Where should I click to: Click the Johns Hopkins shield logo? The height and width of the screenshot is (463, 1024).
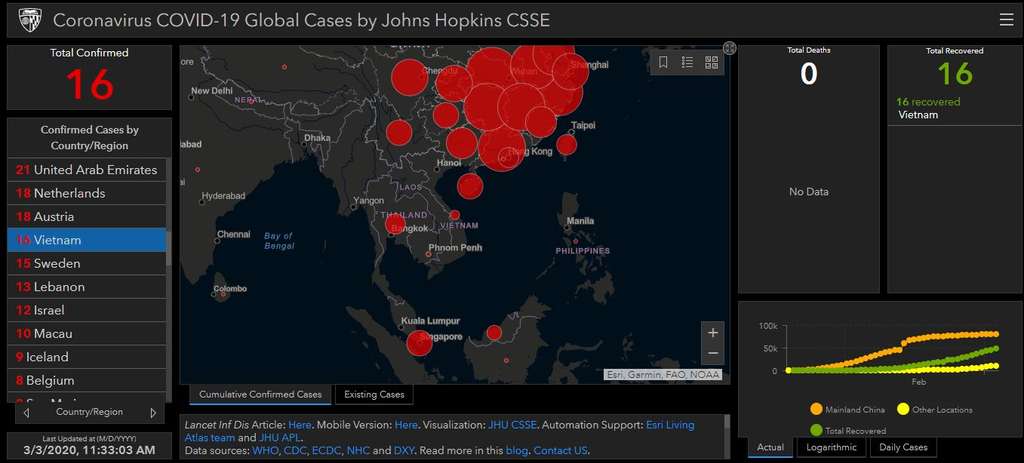click(28, 20)
